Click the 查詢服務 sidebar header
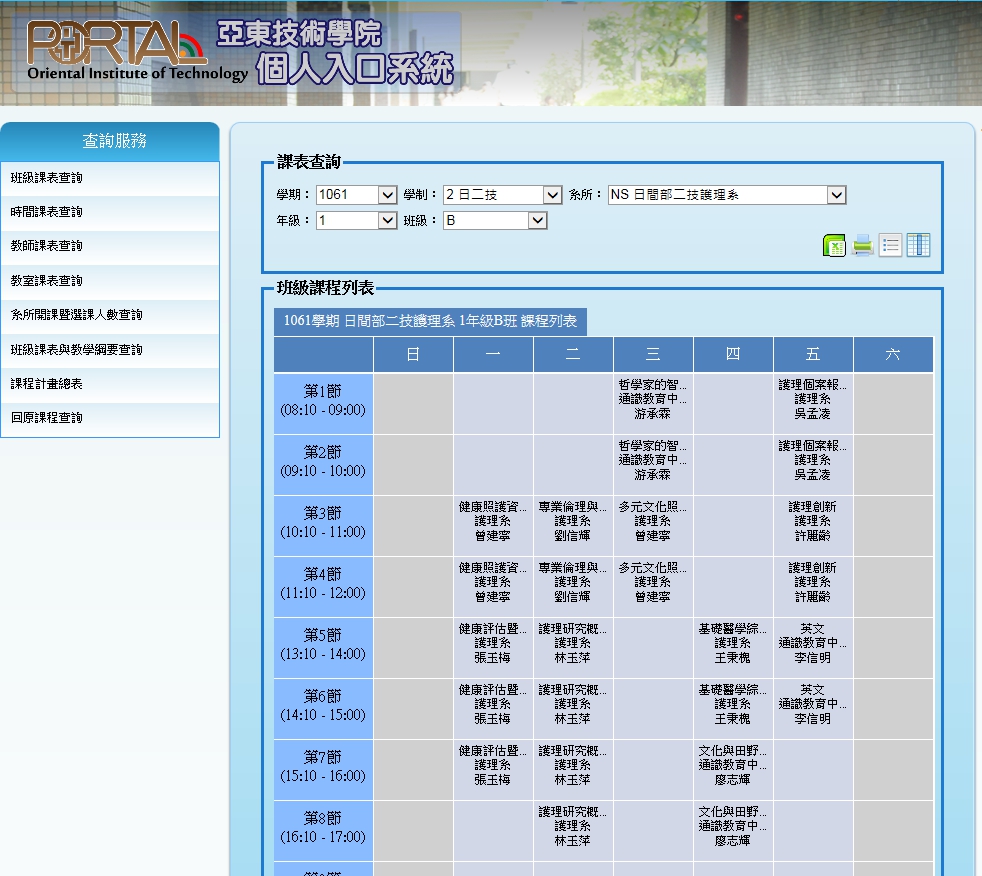This screenshot has height=876, width=982. pyautogui.click(x=110, y=141)
